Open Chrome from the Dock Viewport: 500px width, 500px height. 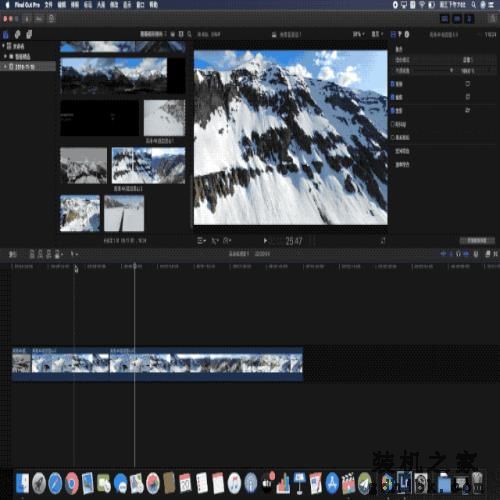(71, 483)
